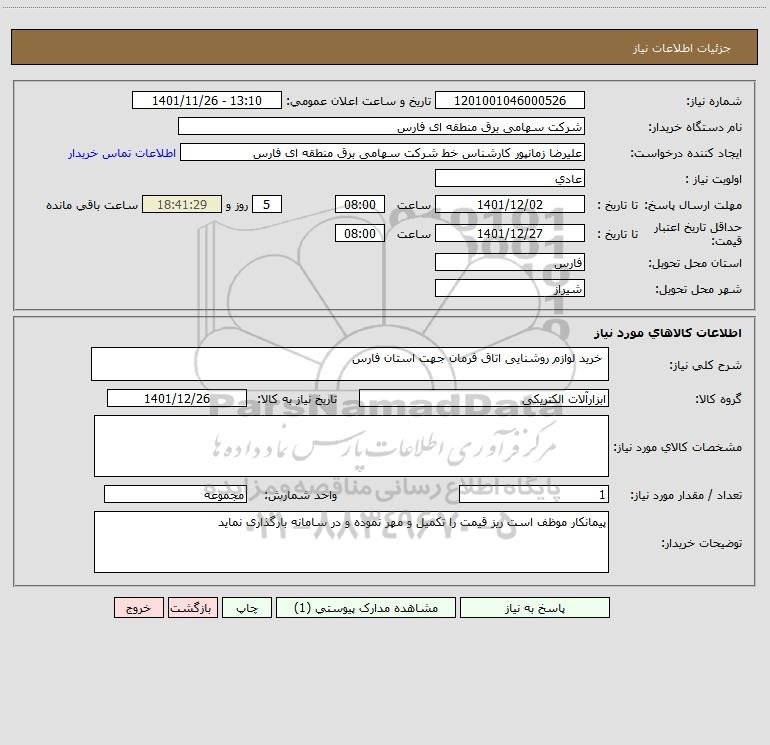Click the label نام دستگاه خریدار
Viewport: 770px width, 745px height.
coord(695,127)
